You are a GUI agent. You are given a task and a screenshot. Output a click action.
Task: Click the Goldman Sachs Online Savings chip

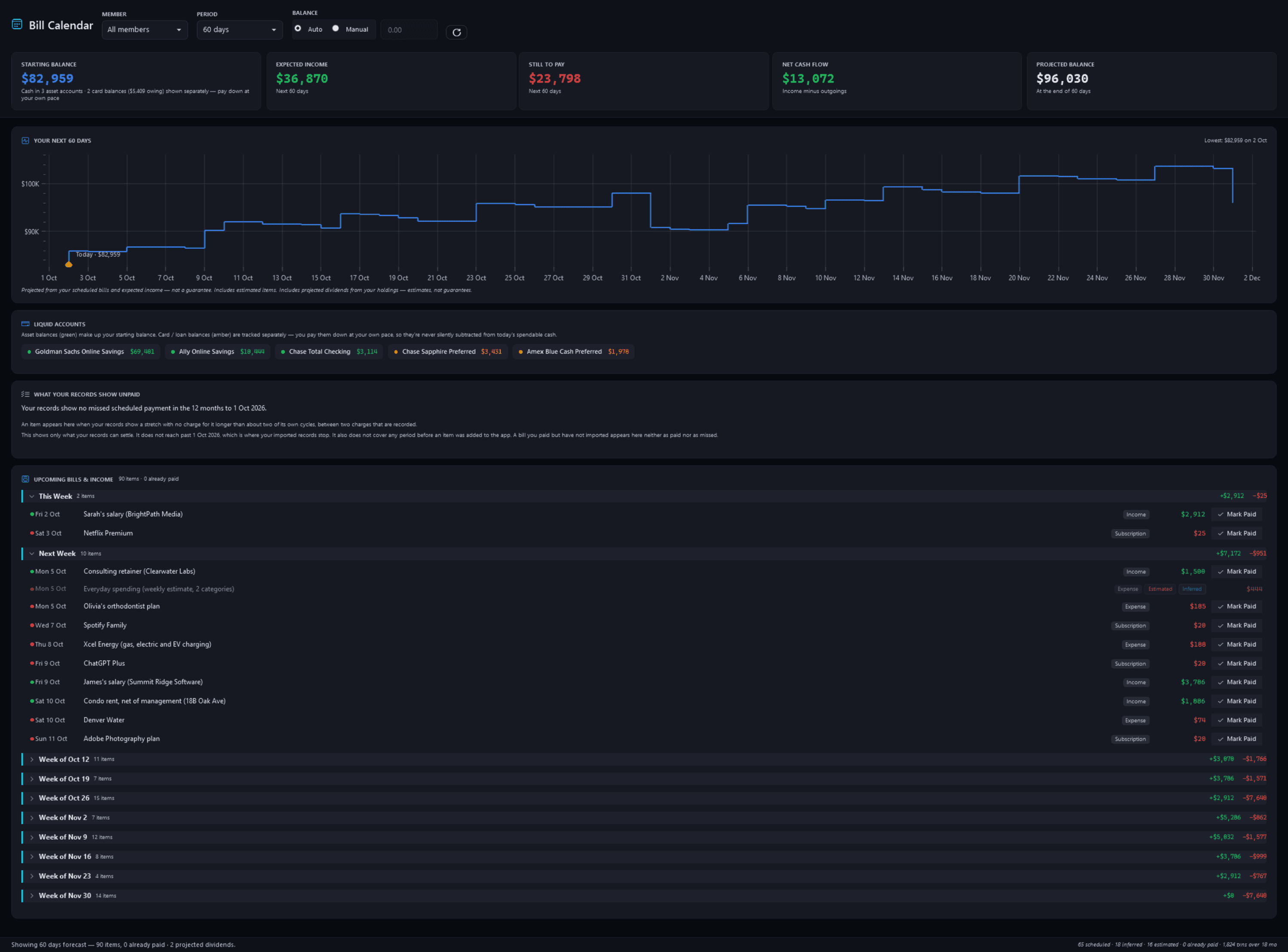pyautogui.click(x=91, y=352)
